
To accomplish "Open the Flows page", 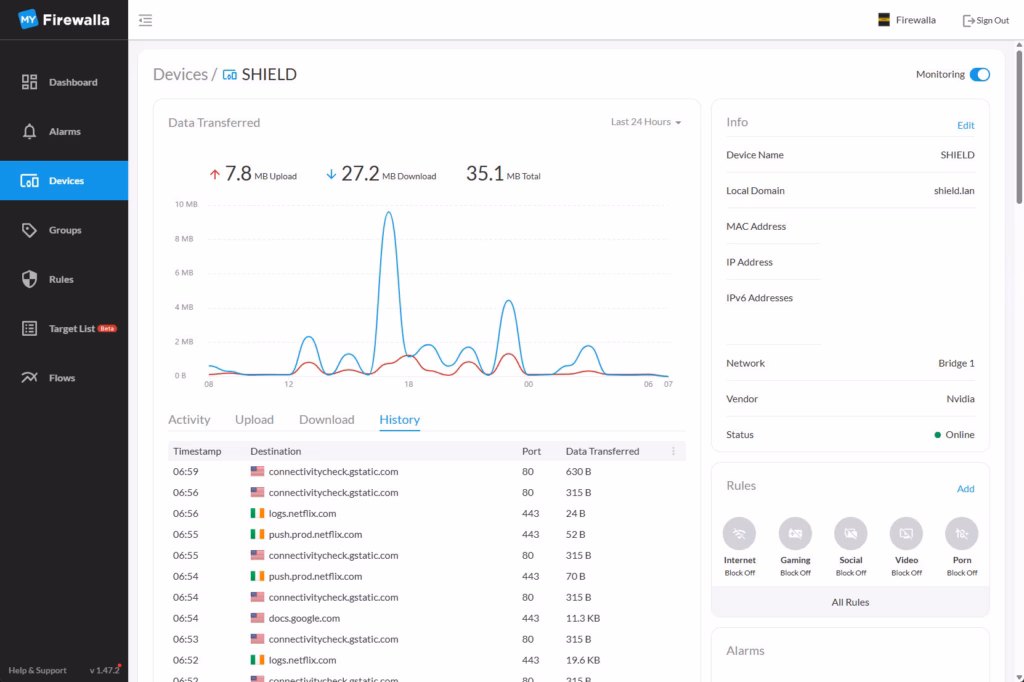I will pyautogui.click(x=62, y=378).
